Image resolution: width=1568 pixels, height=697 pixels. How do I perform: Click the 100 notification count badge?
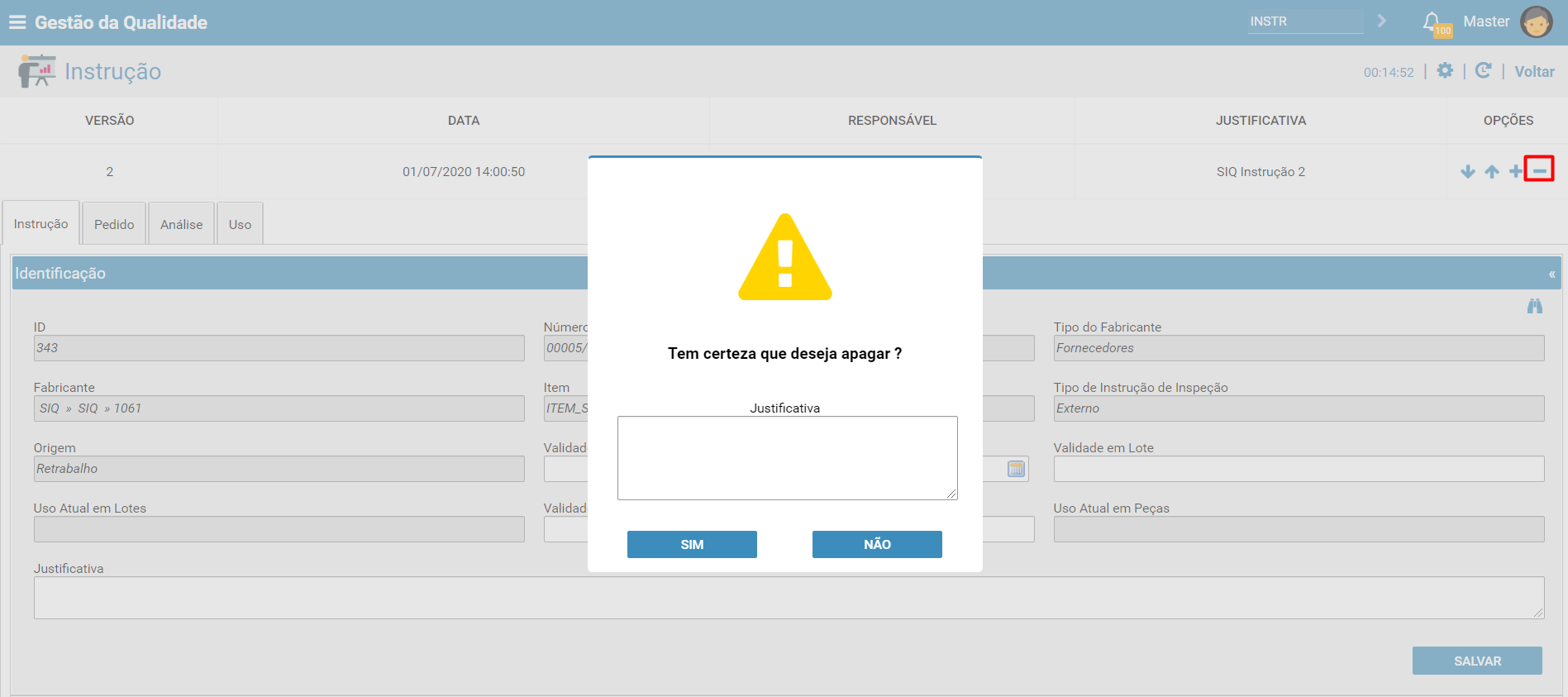(x=1443, y=31)
